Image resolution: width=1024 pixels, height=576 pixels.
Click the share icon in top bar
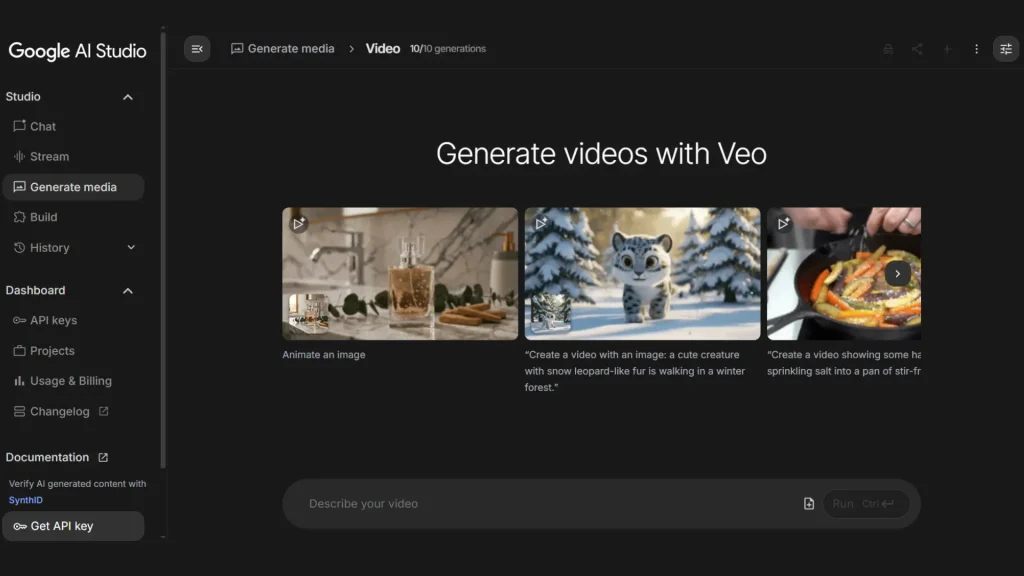click(x=917, y=49)
